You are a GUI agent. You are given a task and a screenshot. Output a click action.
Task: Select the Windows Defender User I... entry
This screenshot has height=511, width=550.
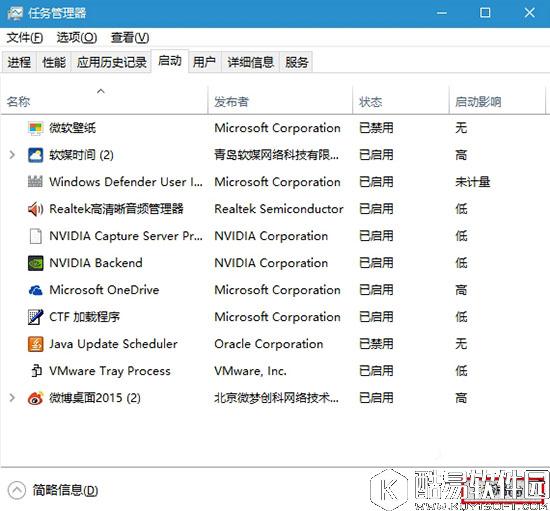126,182
